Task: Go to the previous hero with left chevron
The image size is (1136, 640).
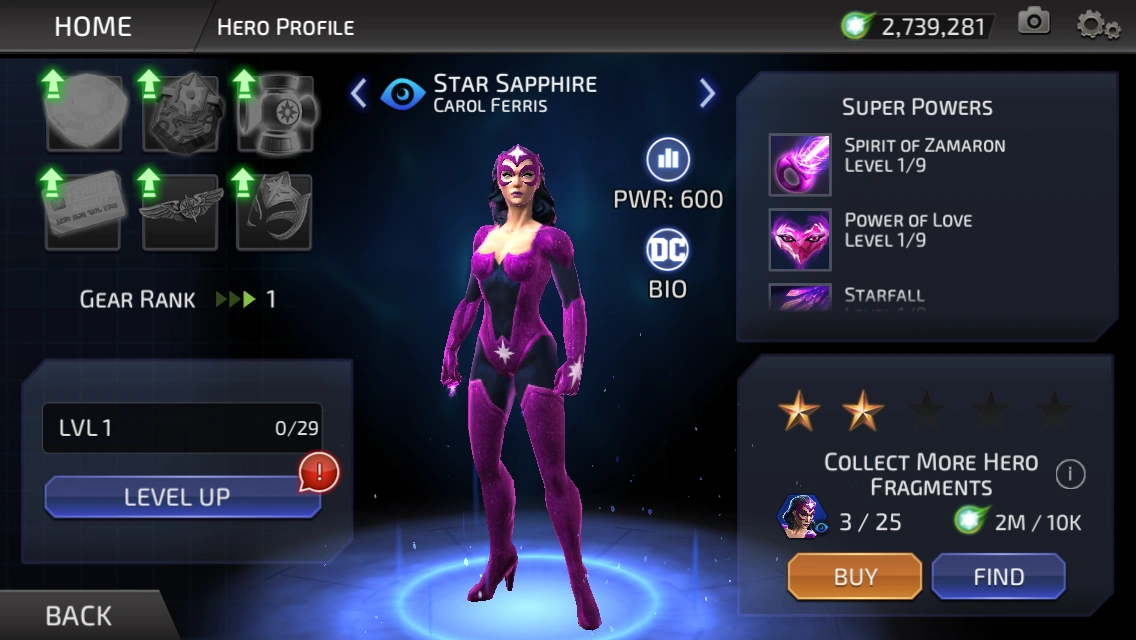Action: 359,93
